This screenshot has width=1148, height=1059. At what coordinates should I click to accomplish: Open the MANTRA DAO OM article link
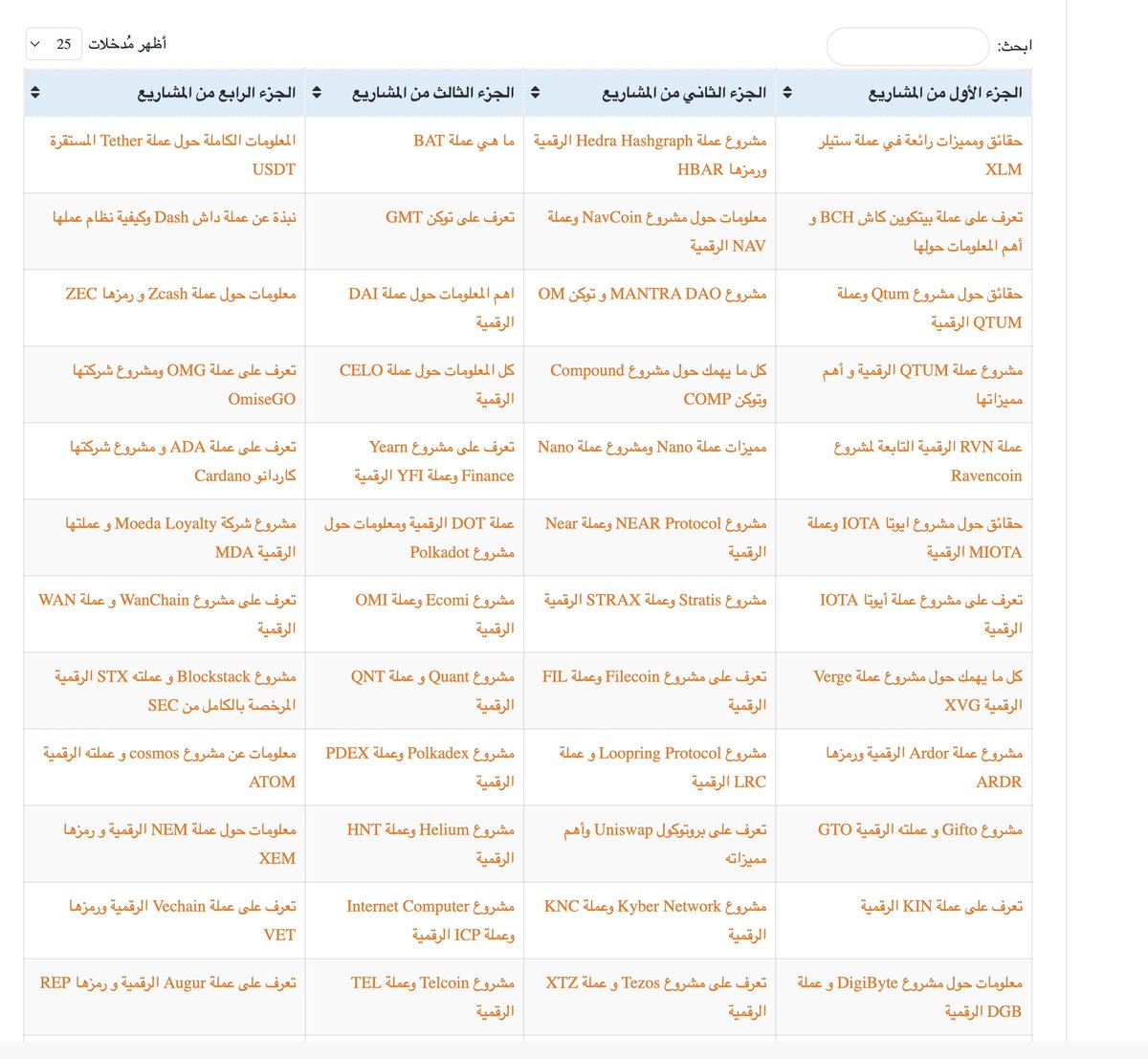pyautogui.click(x=652, y=294)
